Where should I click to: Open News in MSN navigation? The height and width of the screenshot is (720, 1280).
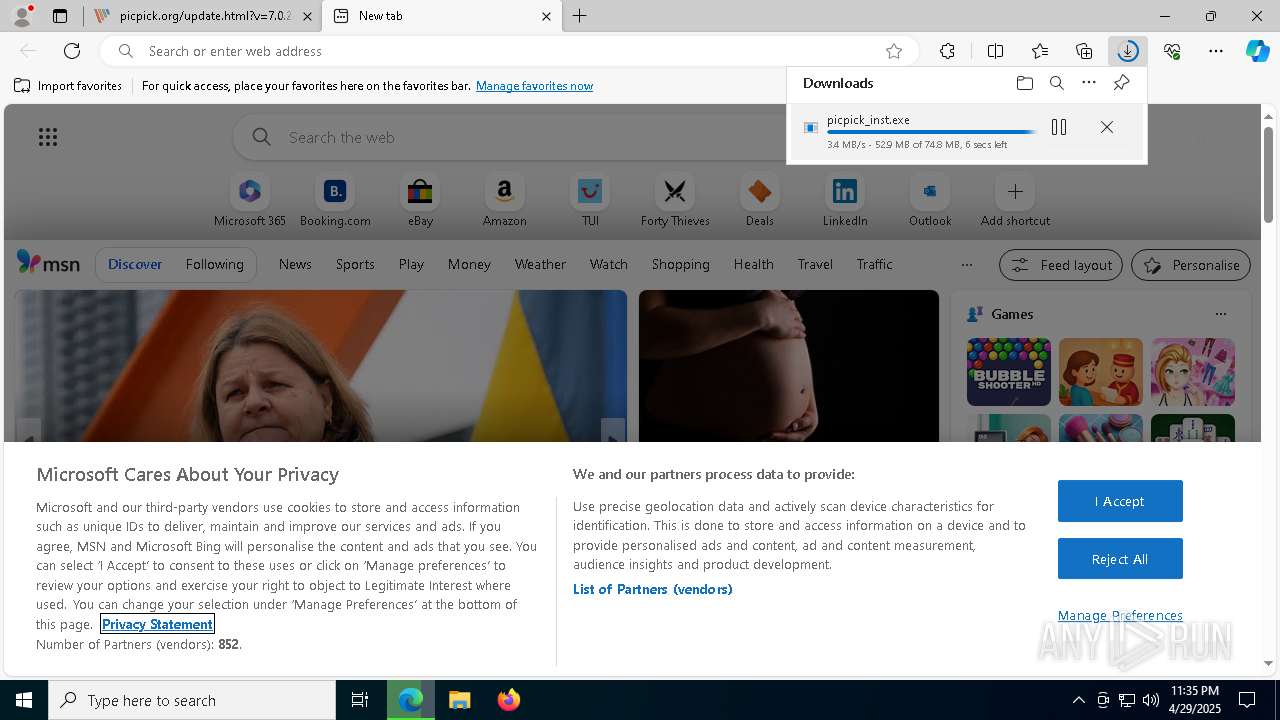pos(295,264)
